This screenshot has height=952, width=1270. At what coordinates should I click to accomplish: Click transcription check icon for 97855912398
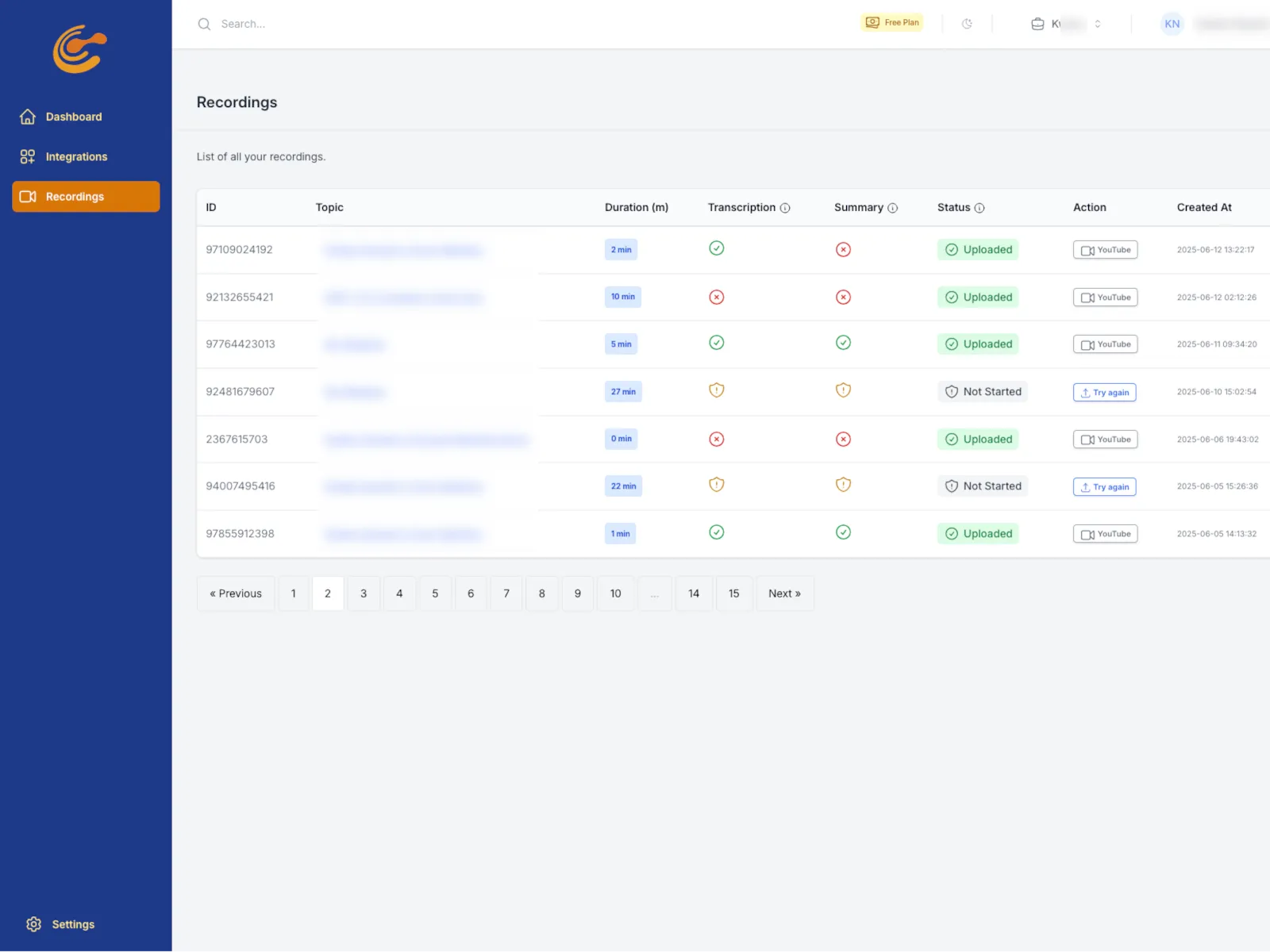click(x=717, y=532)
